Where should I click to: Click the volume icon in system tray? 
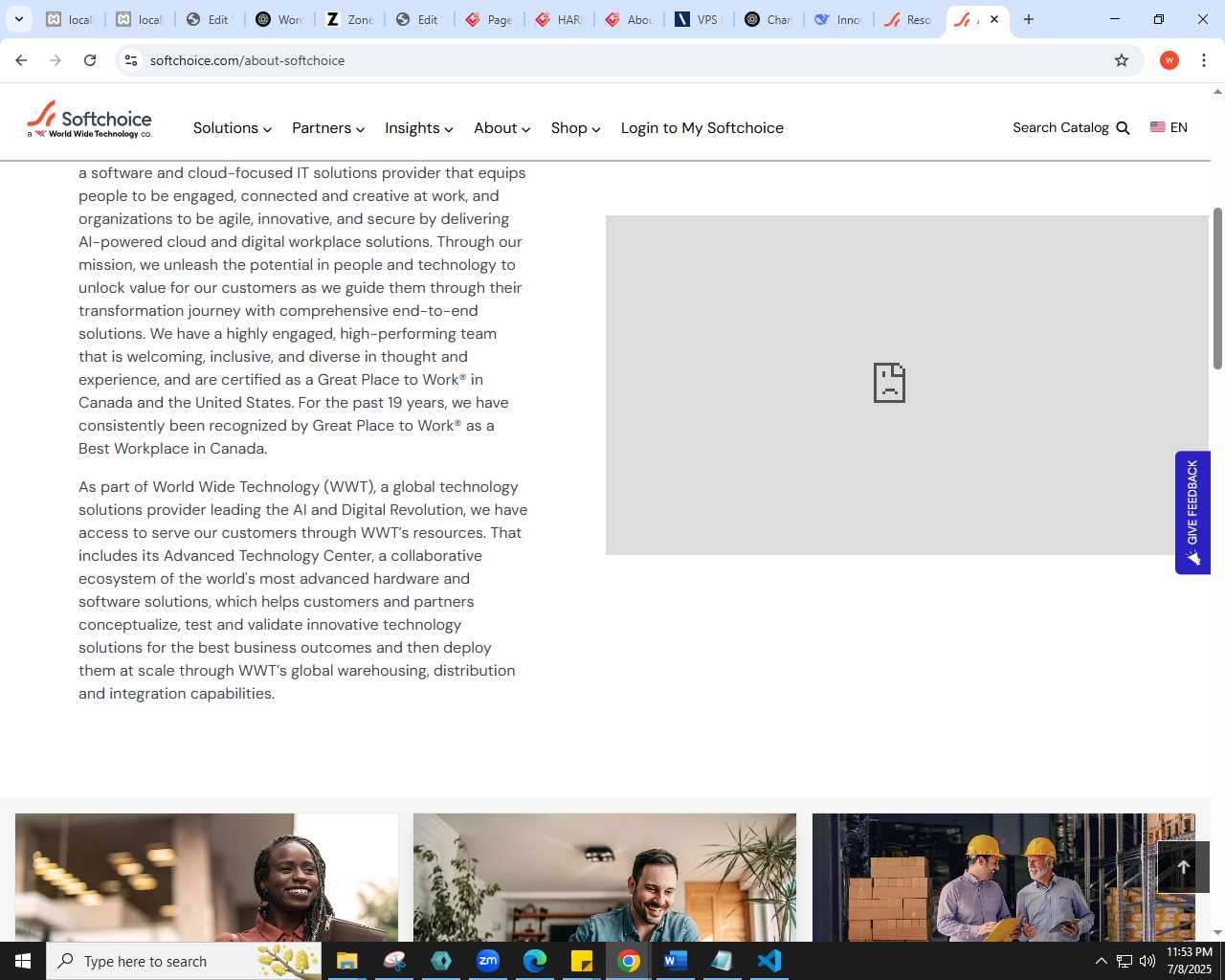[x=1147, y=961]
